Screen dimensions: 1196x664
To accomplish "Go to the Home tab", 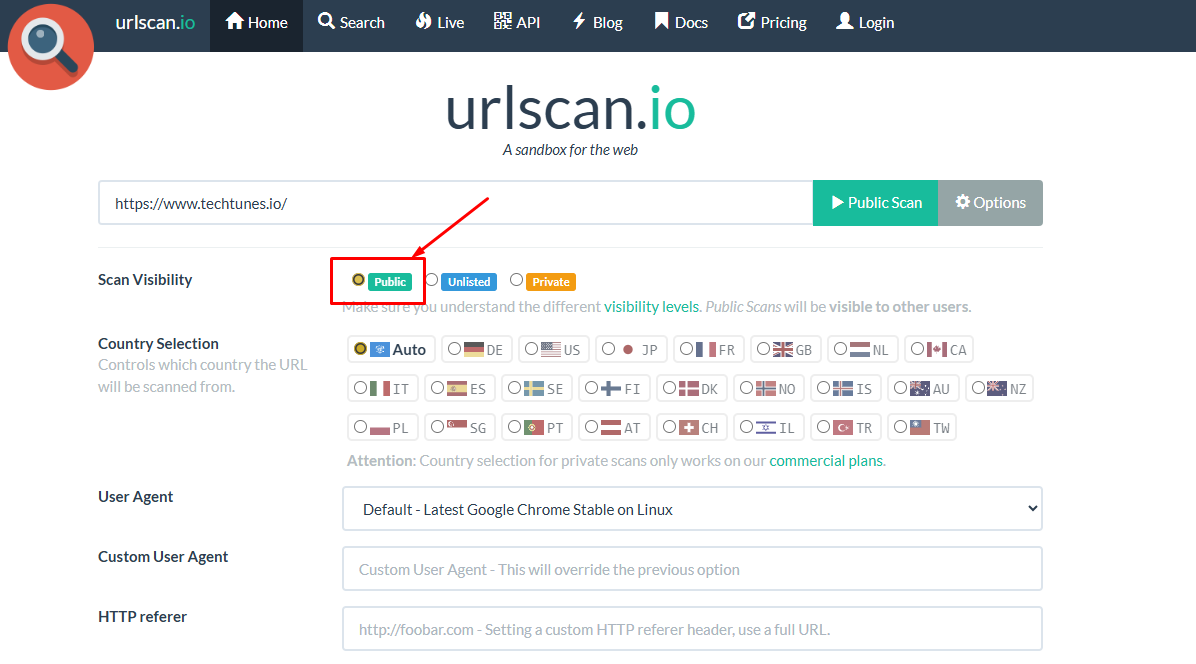I will tap(256, 23).
